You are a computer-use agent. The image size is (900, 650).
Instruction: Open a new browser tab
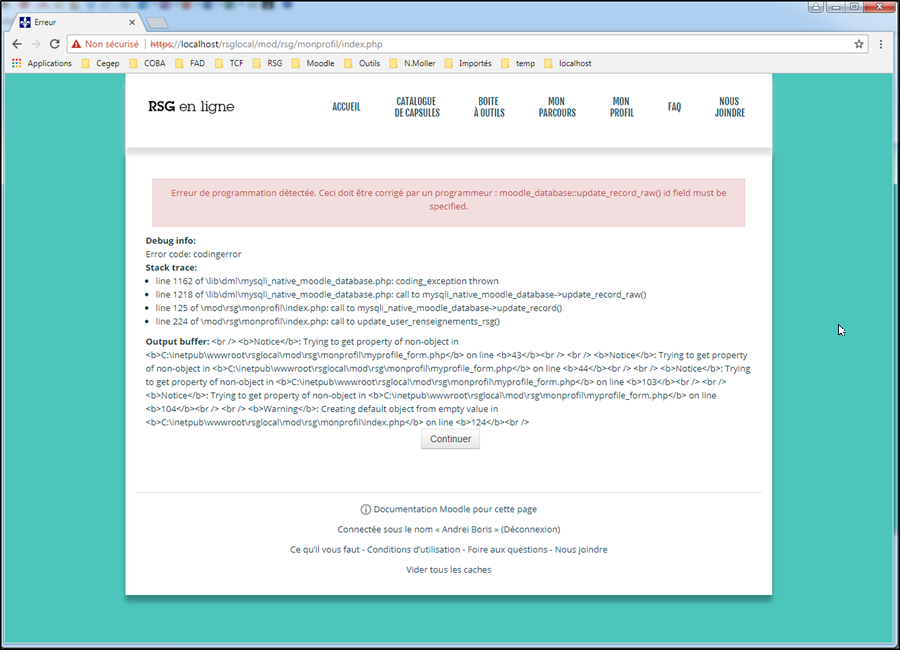coord(157,22)
